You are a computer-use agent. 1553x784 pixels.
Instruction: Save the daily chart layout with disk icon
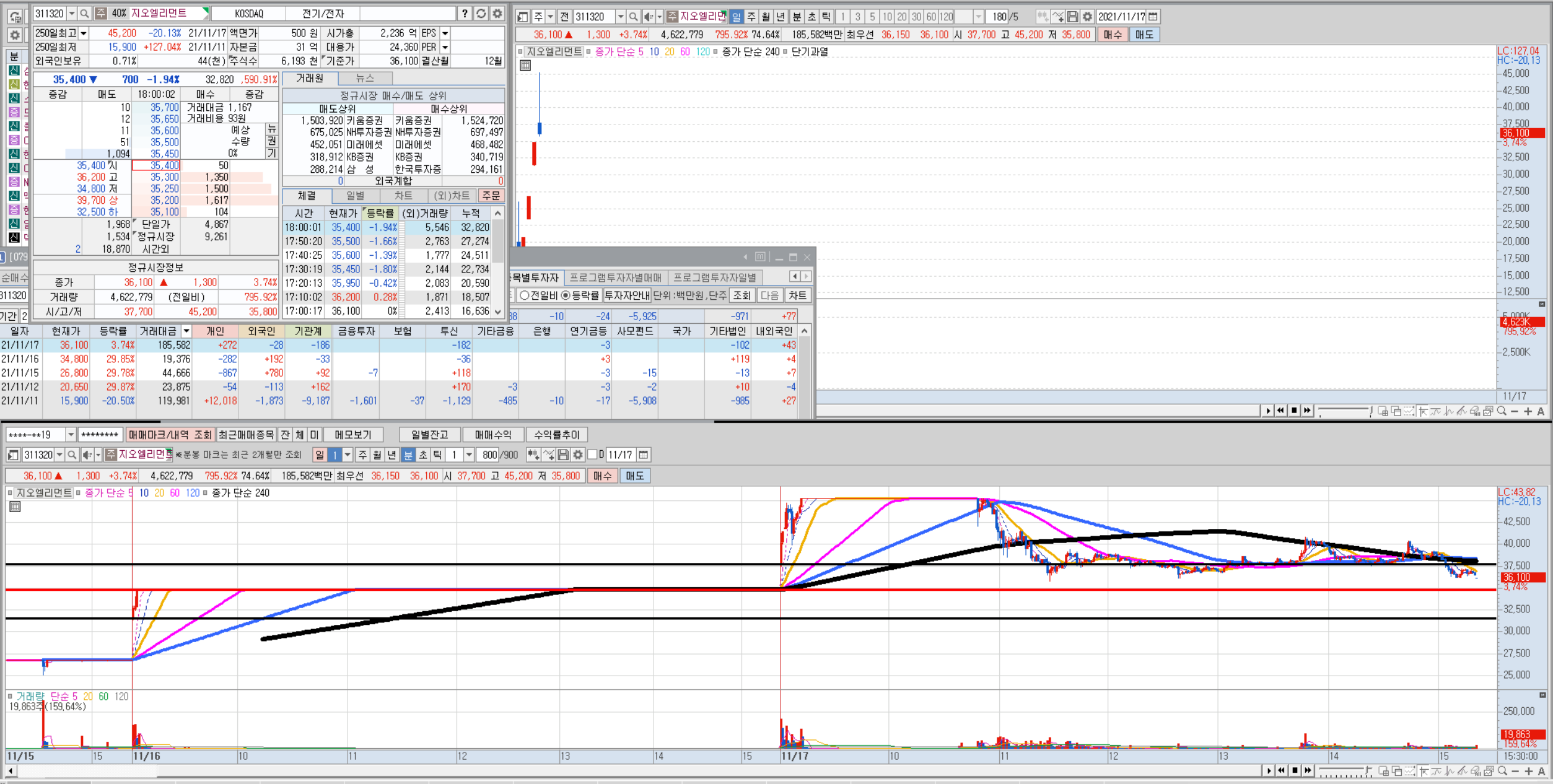[x=1073, y=17]
